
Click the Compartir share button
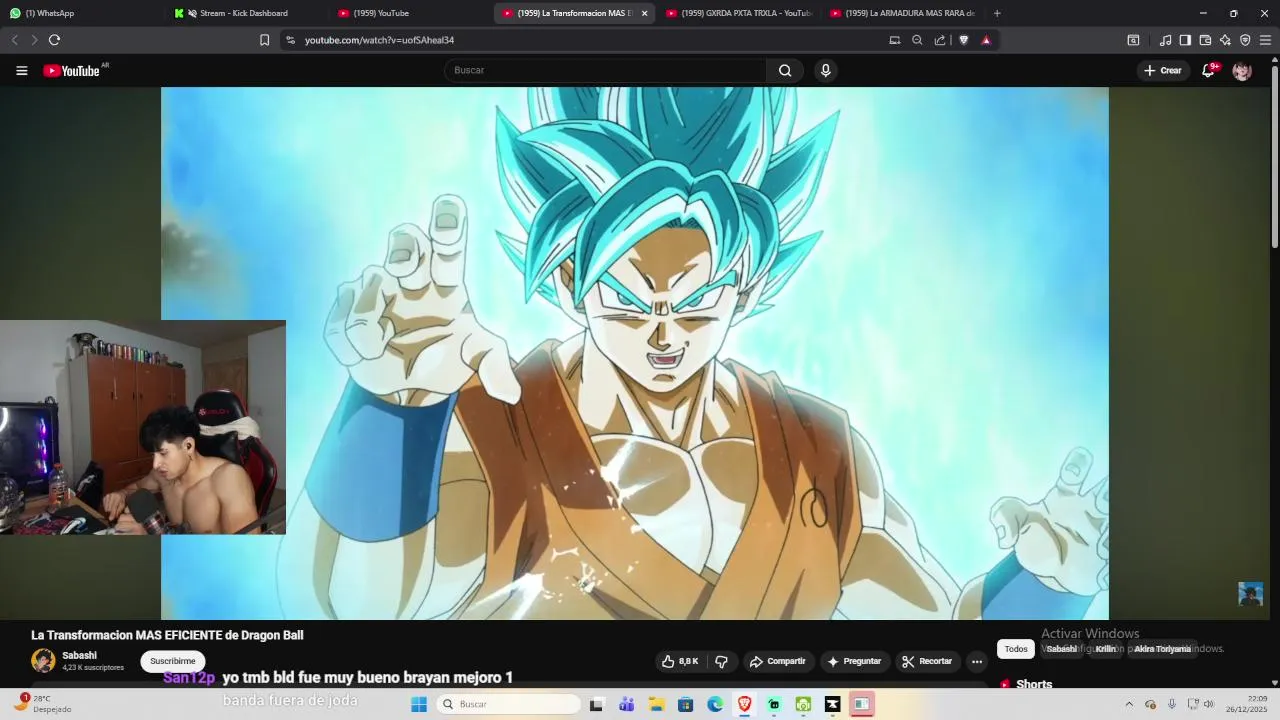coord(778,661)
